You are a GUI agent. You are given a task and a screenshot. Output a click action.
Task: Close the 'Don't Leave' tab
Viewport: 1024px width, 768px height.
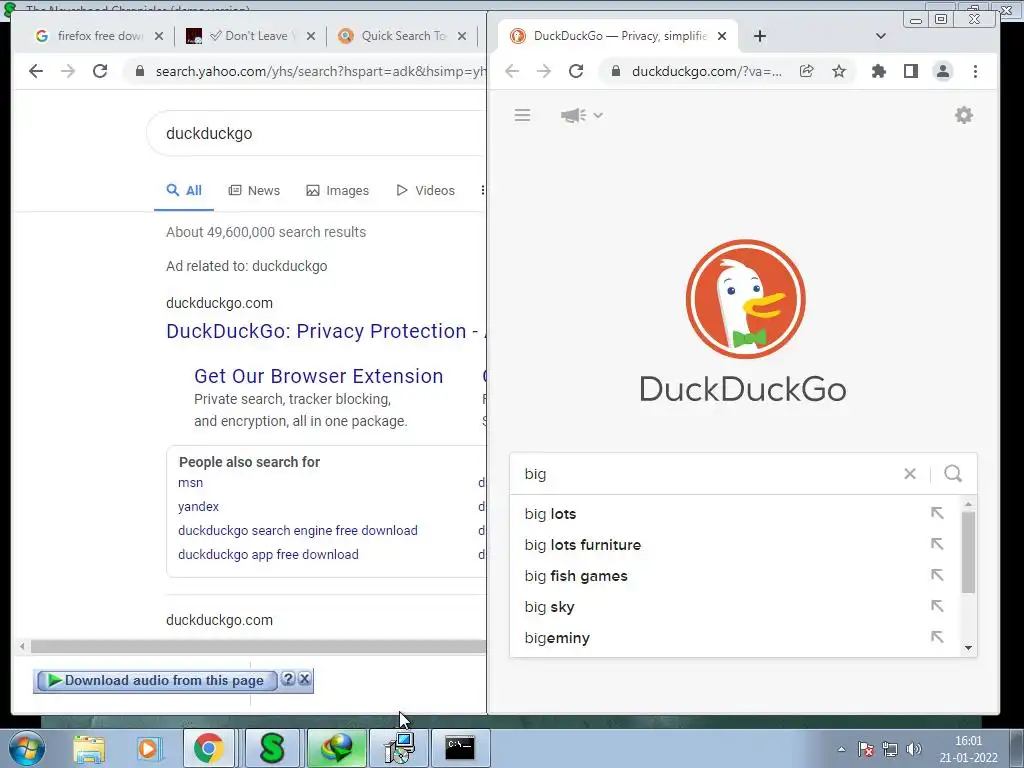click(311, 36)
